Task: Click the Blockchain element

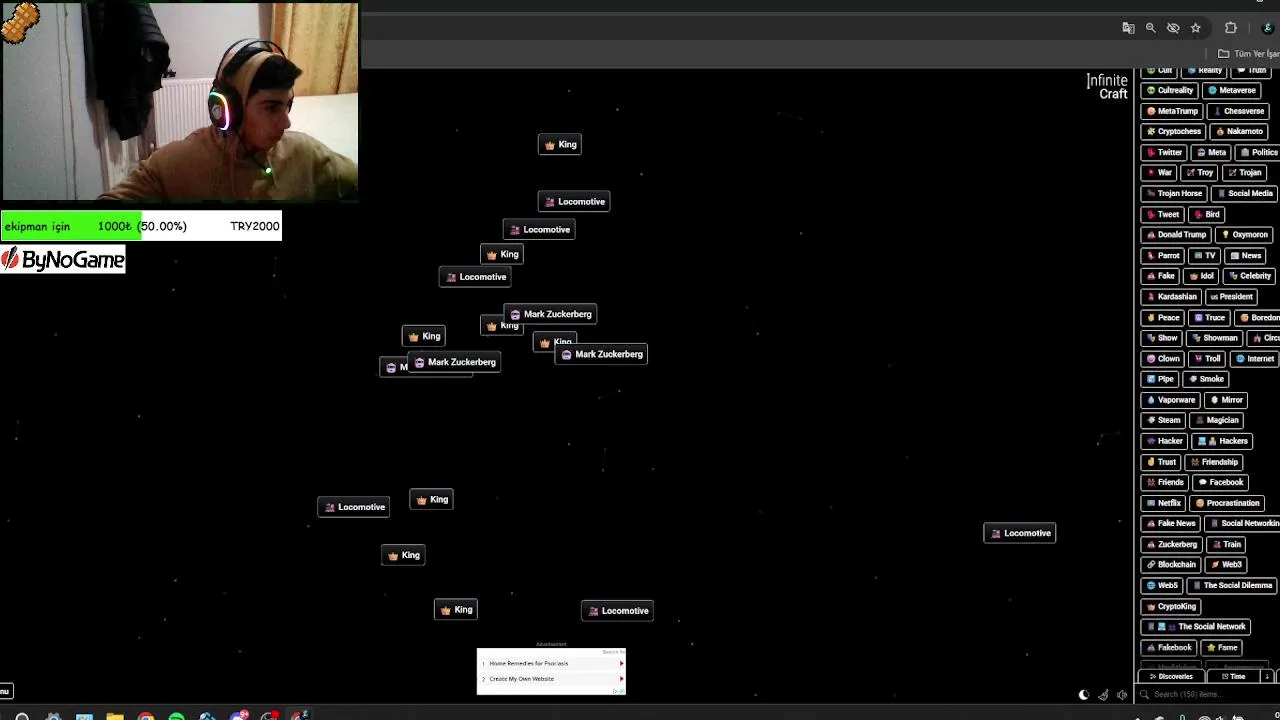Action: point(1171,565)
